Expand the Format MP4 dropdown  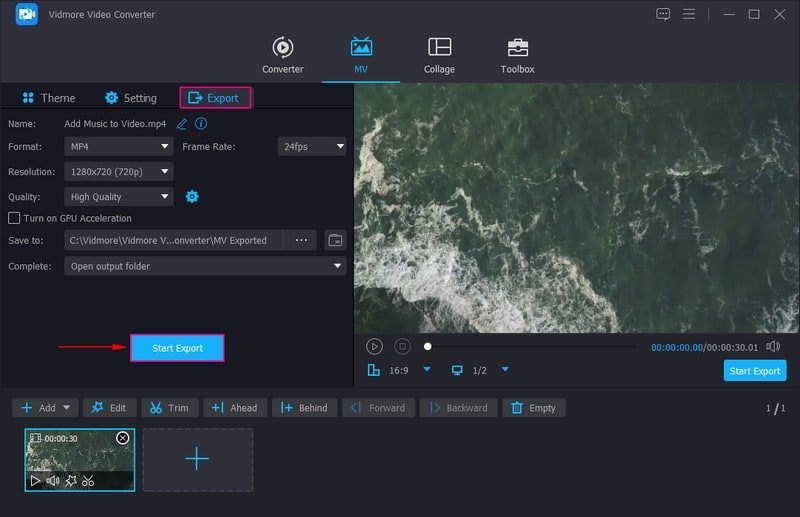(x=119, y=146)
